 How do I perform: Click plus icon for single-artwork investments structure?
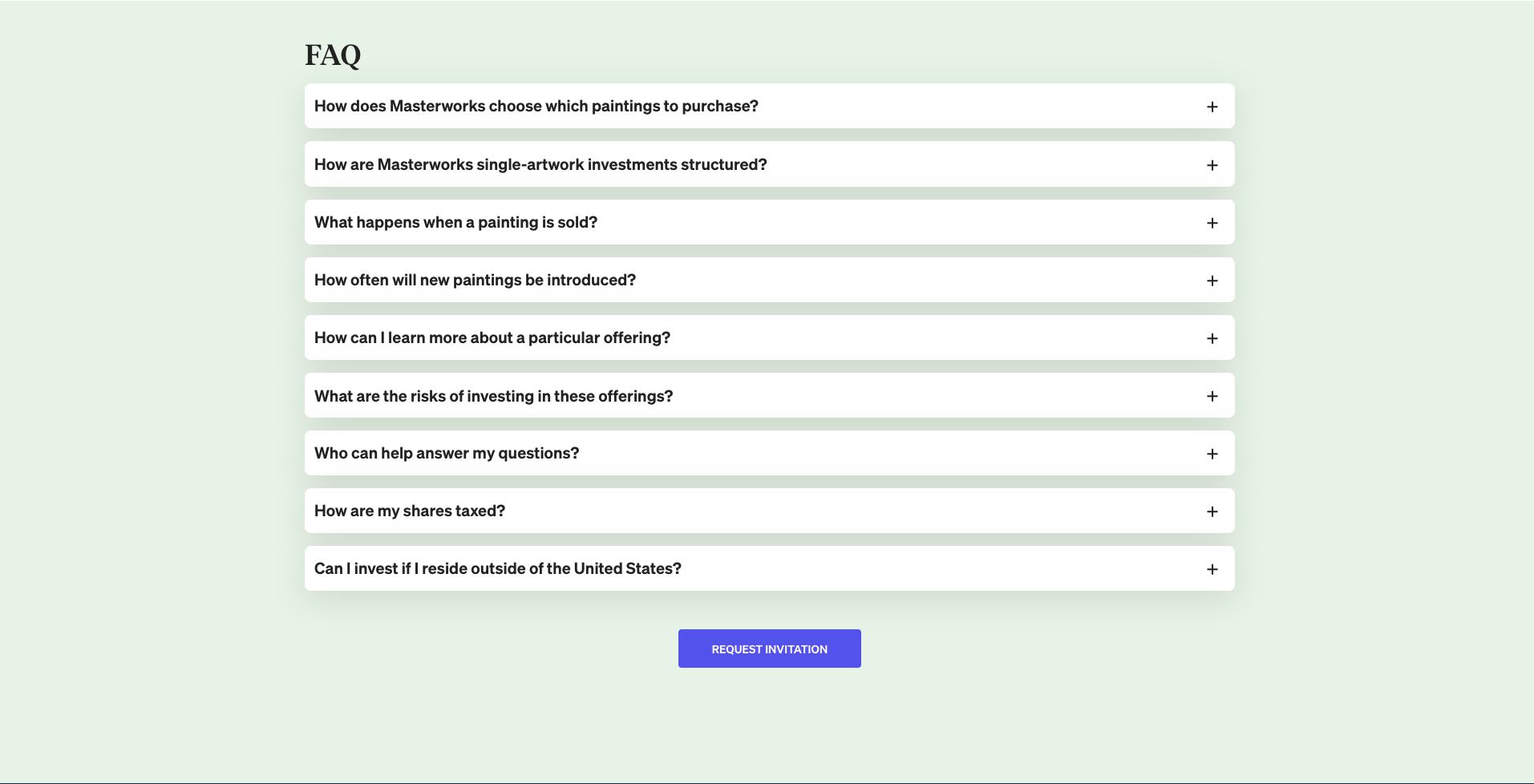click(x=1212, y=165)
